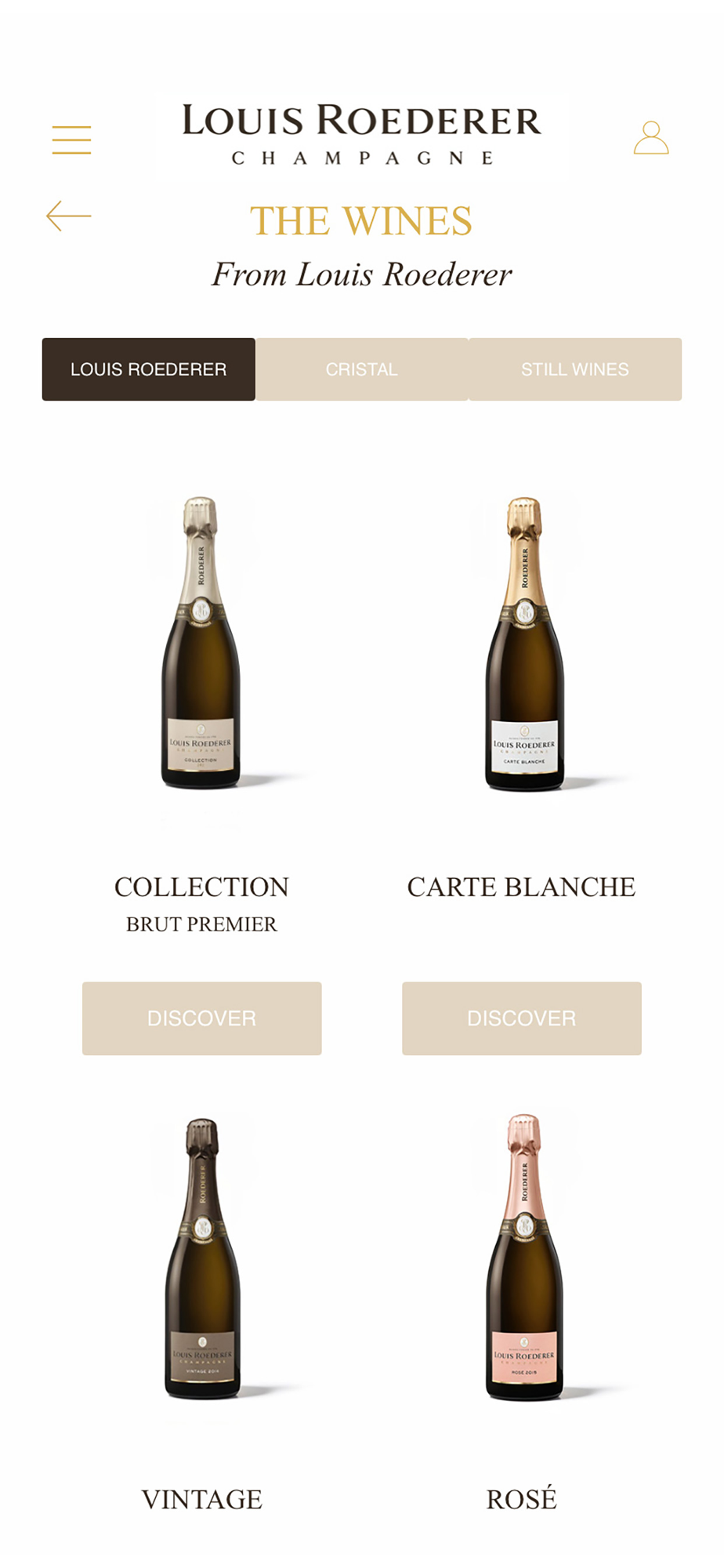The width and height of the screenshot is (724, 1568).
Task: Select the Louis Roederer tab
Action: tap(149, 369)
